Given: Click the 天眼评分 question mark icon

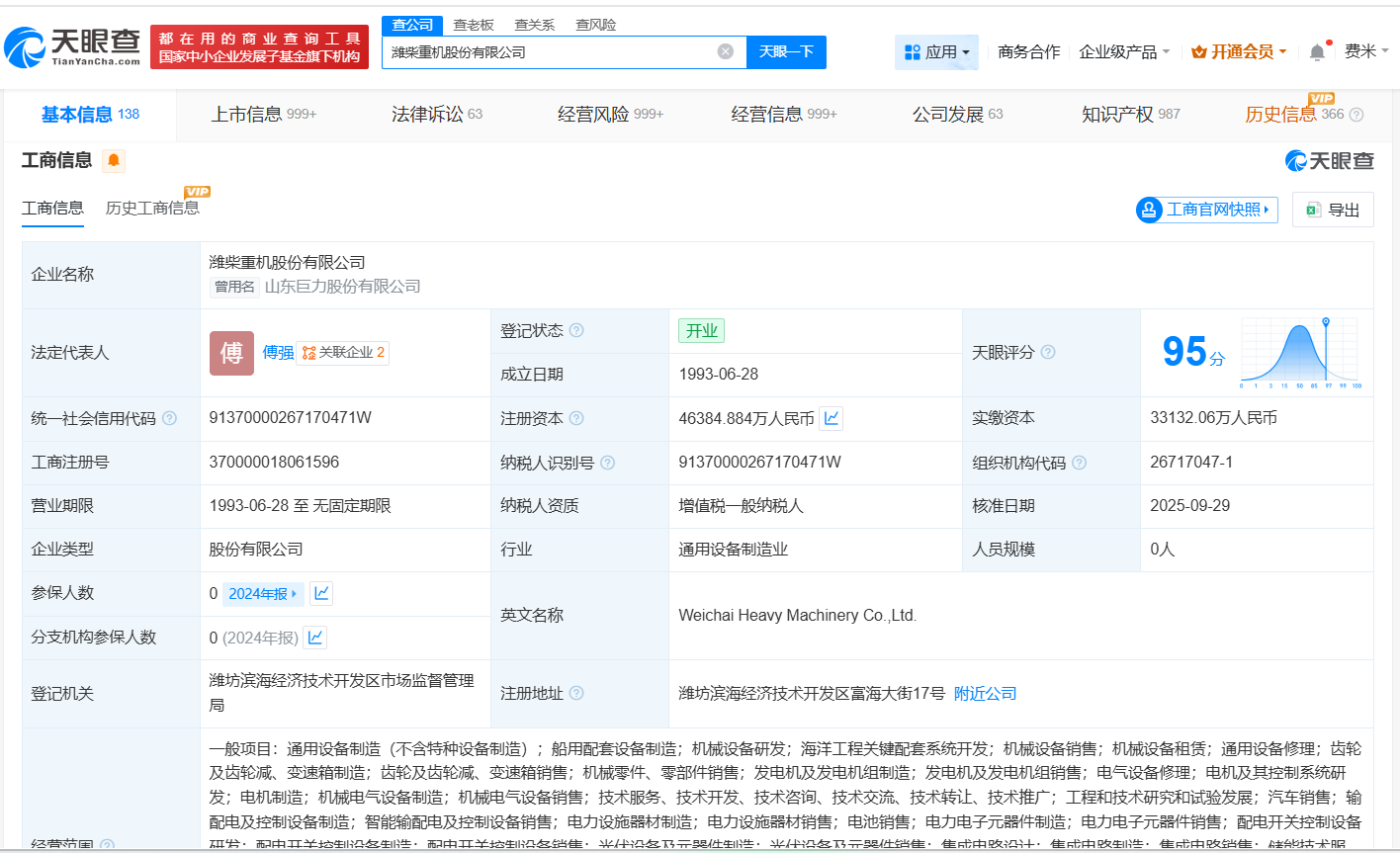Looking at the screenshot, I should tap(1048, 351).
